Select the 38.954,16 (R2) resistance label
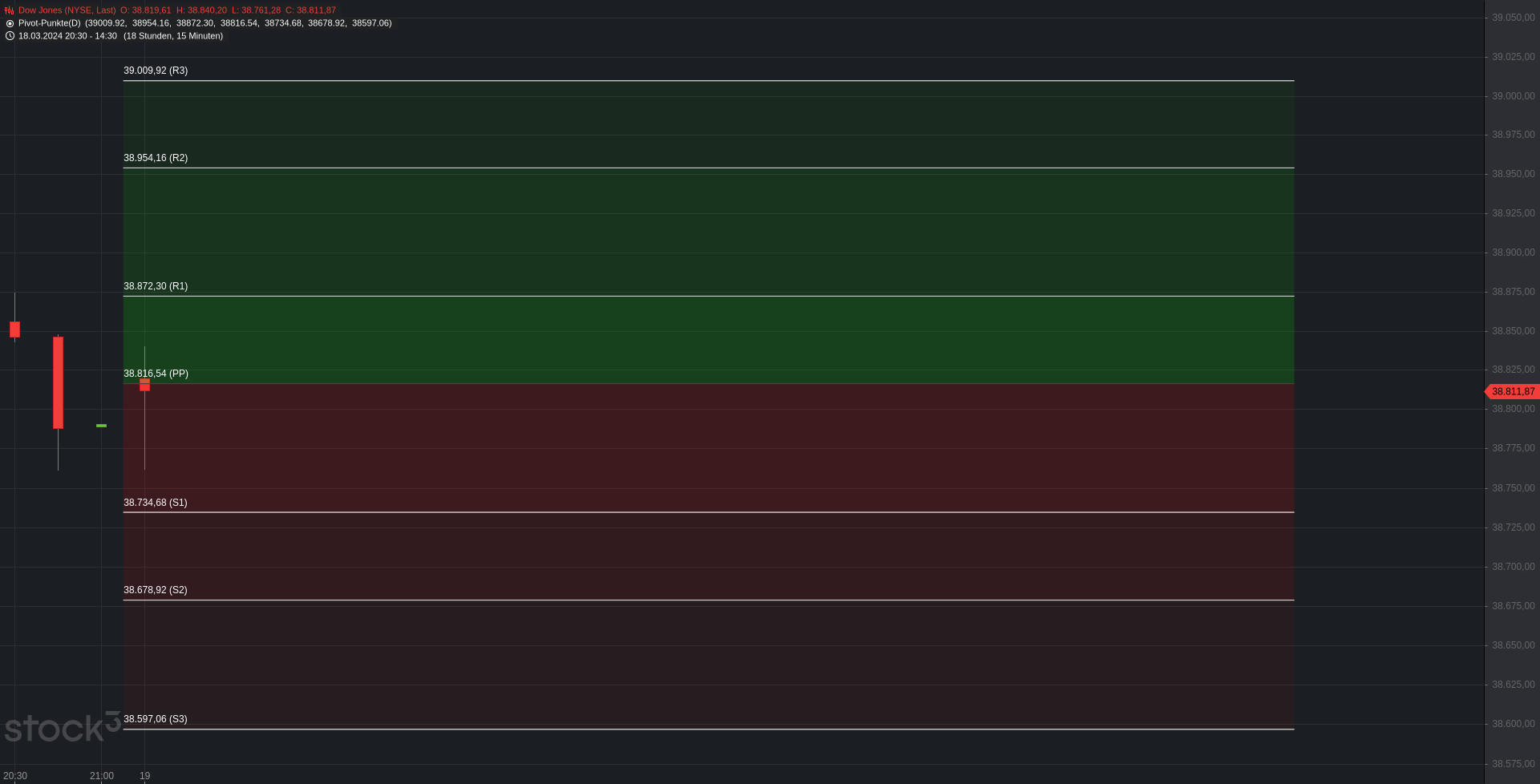The image size is (1540, 784). (x=156, y=158)
